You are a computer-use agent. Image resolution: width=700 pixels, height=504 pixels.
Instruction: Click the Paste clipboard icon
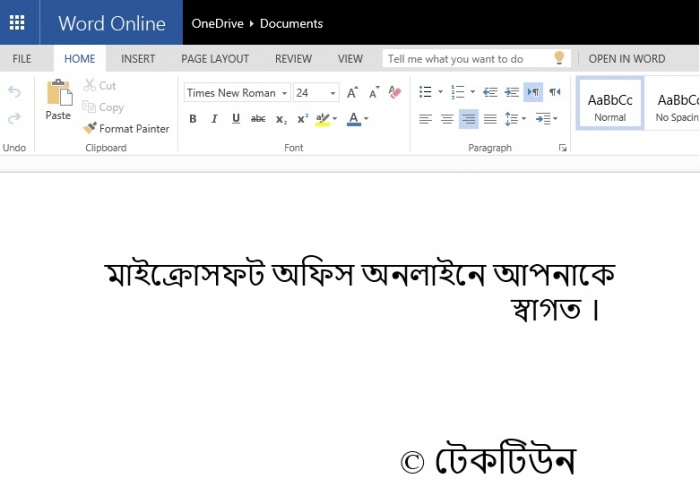tap(58, 93)
